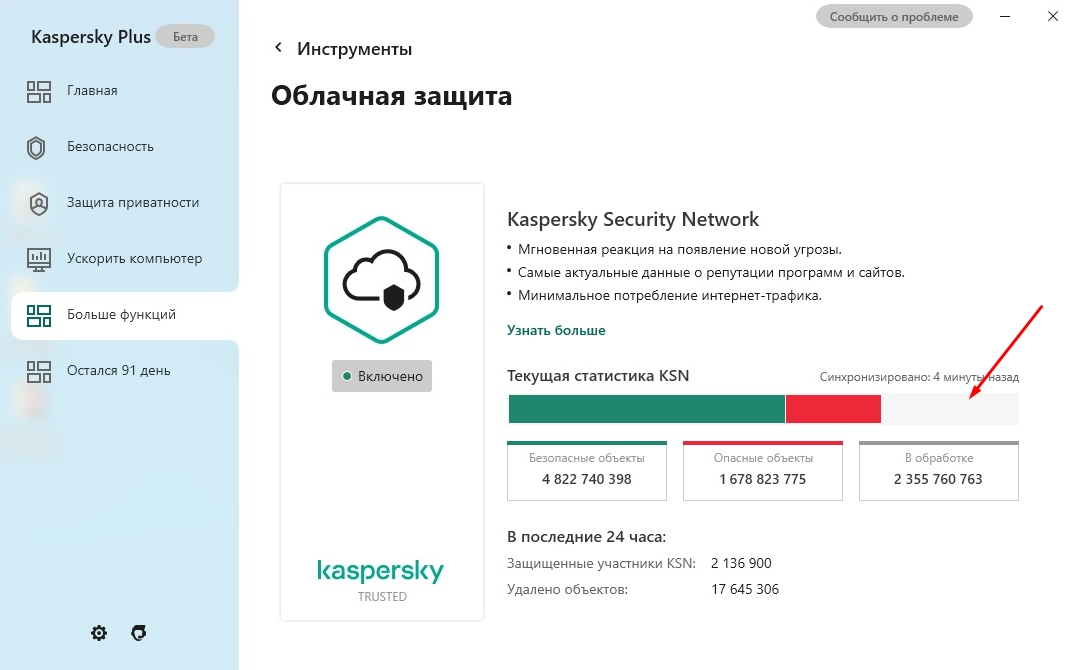Select the Безопасные объекты statistics box

[587, 471]
